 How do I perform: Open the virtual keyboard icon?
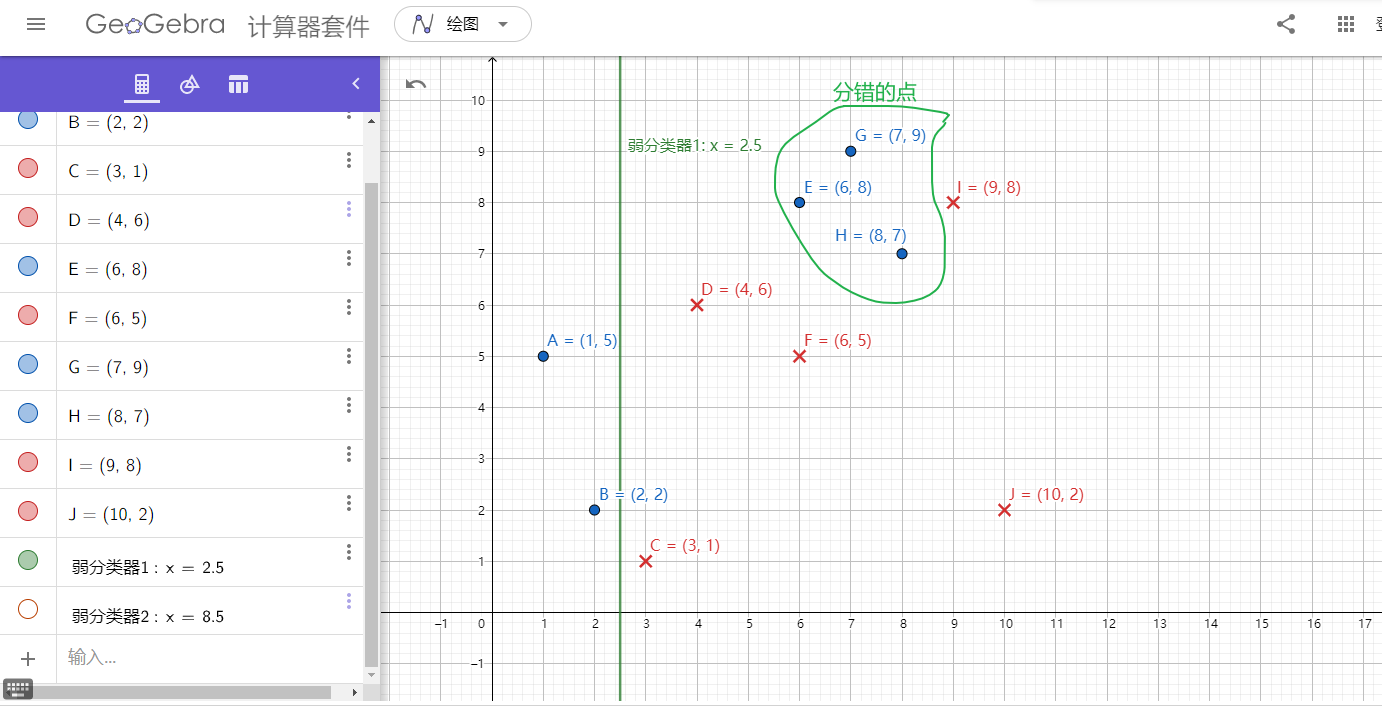click(18, 689)
